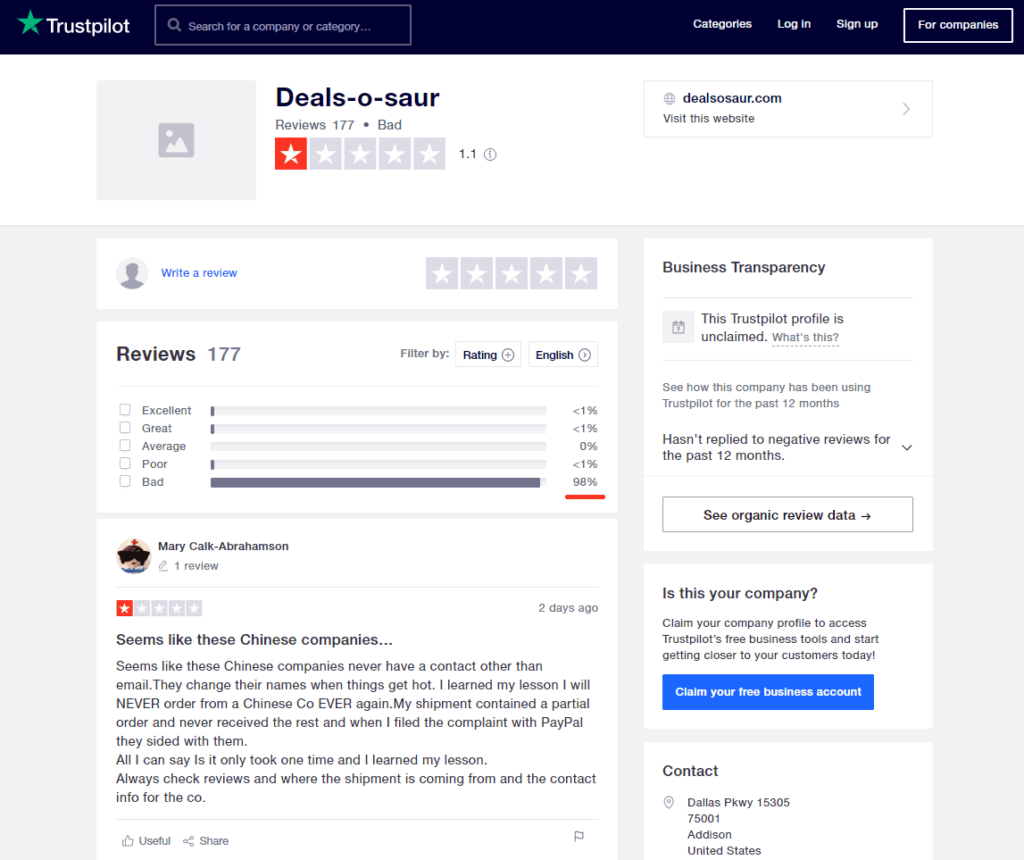Click the Average rating percentage bar
The image size is (1024, 860).
(x=378, y=447)
